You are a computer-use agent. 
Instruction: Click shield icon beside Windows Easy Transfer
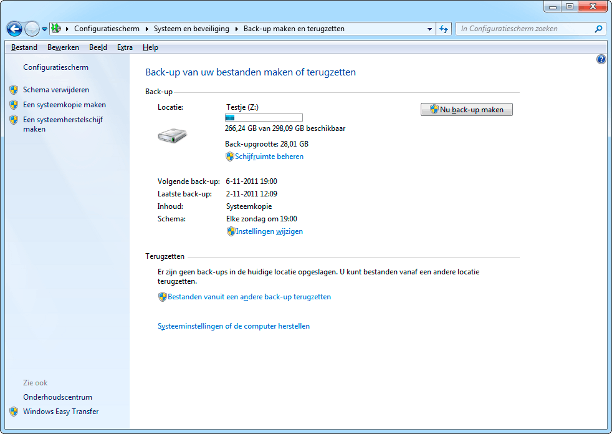tap(14, 412)
